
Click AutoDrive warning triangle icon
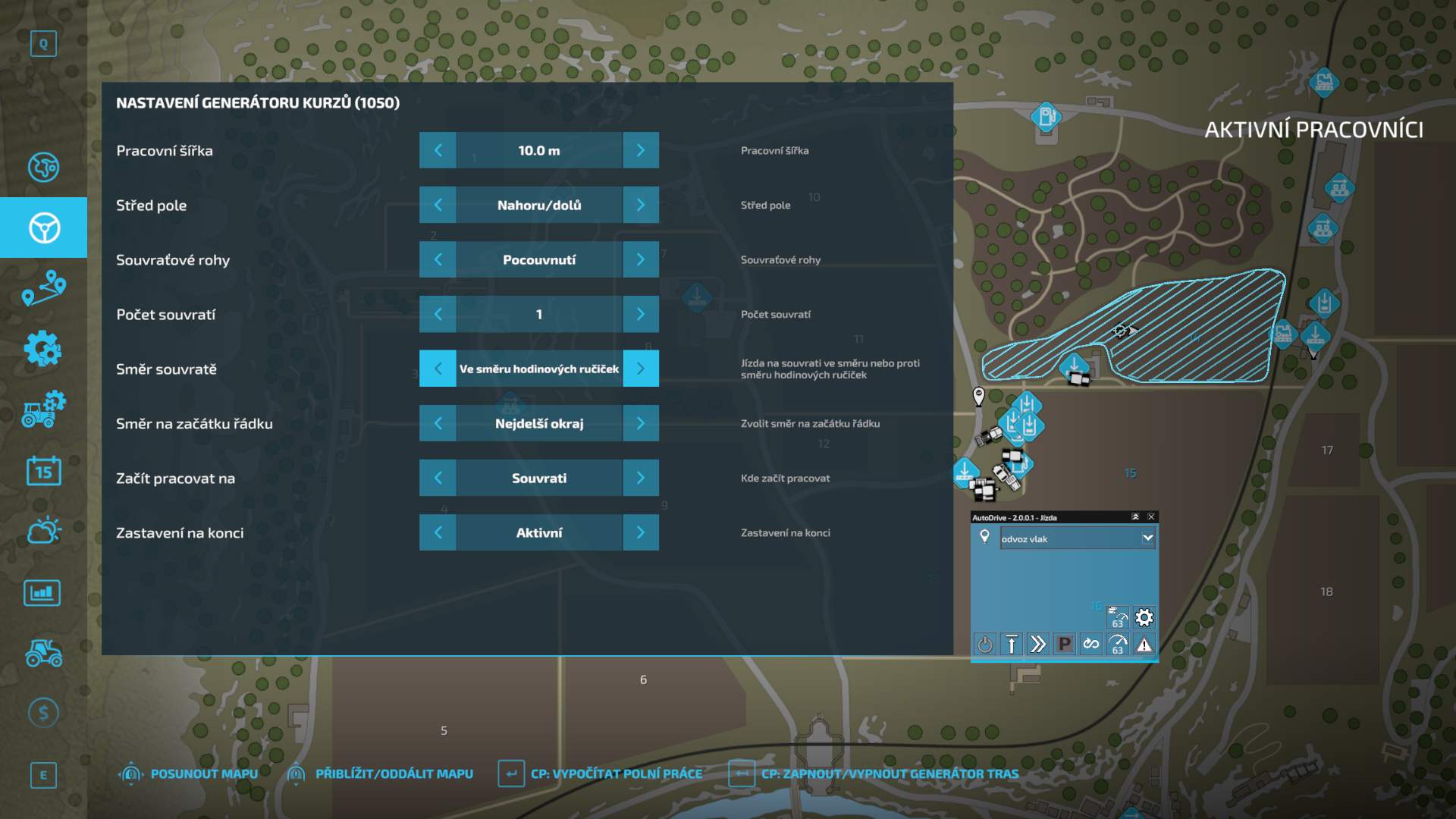(1144, 645)
